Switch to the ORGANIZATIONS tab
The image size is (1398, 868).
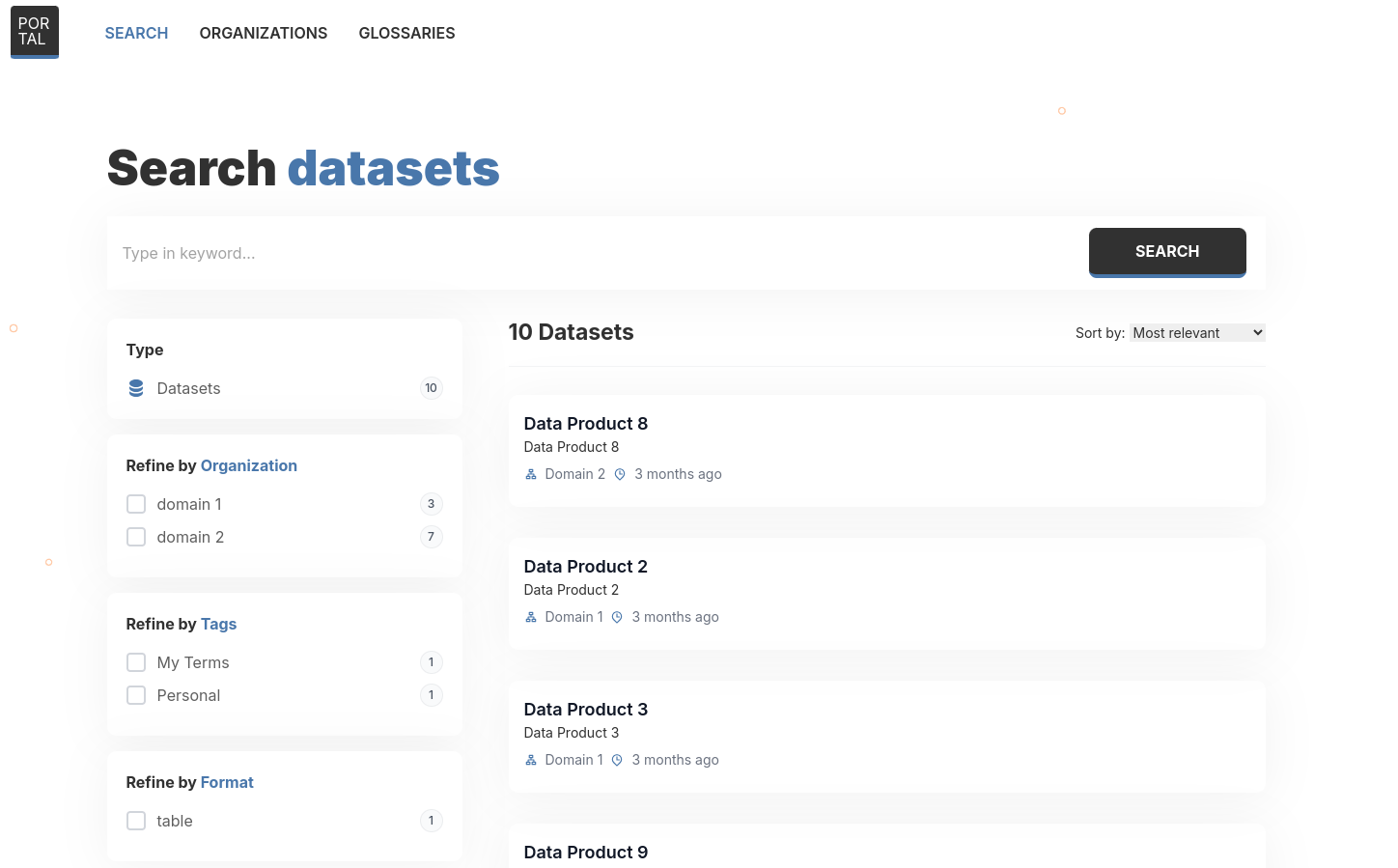pyautogui.click(x=263, y=33)
